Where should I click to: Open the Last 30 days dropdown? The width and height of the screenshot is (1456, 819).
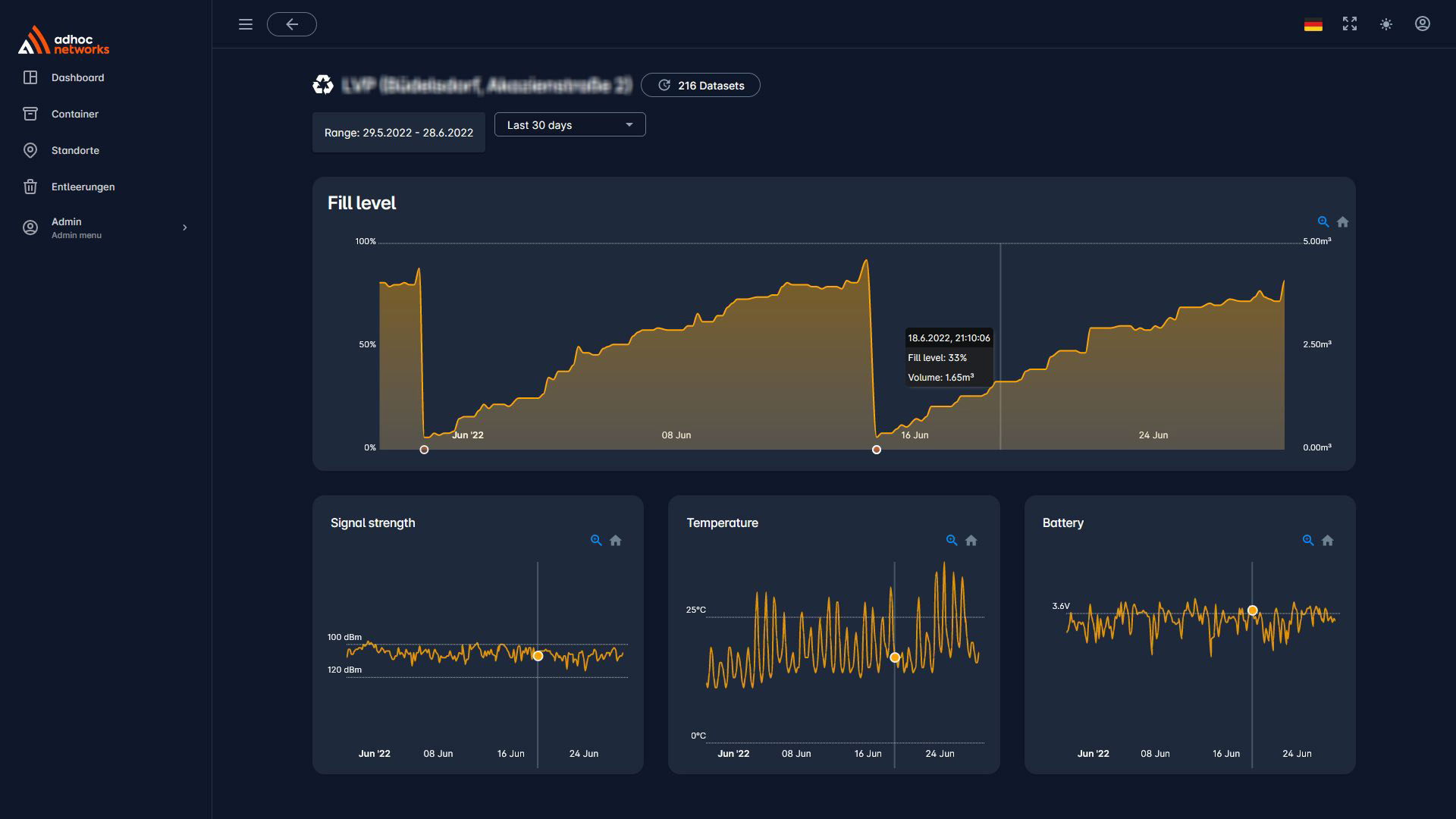coord(570,125)
